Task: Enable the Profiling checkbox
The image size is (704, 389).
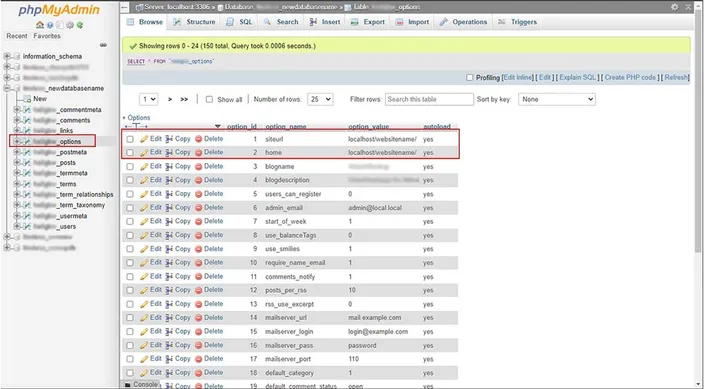Action: click(470, 78)
